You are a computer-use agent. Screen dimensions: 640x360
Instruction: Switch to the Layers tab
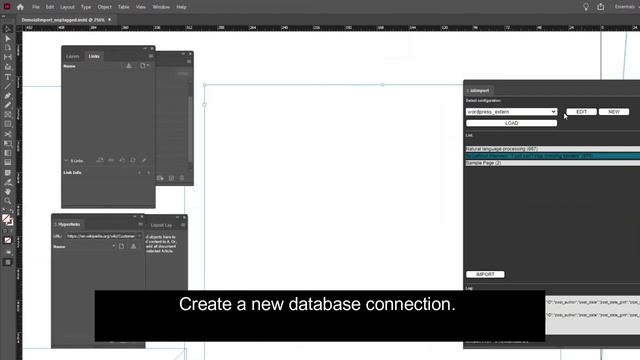click(x=73, y=56)
